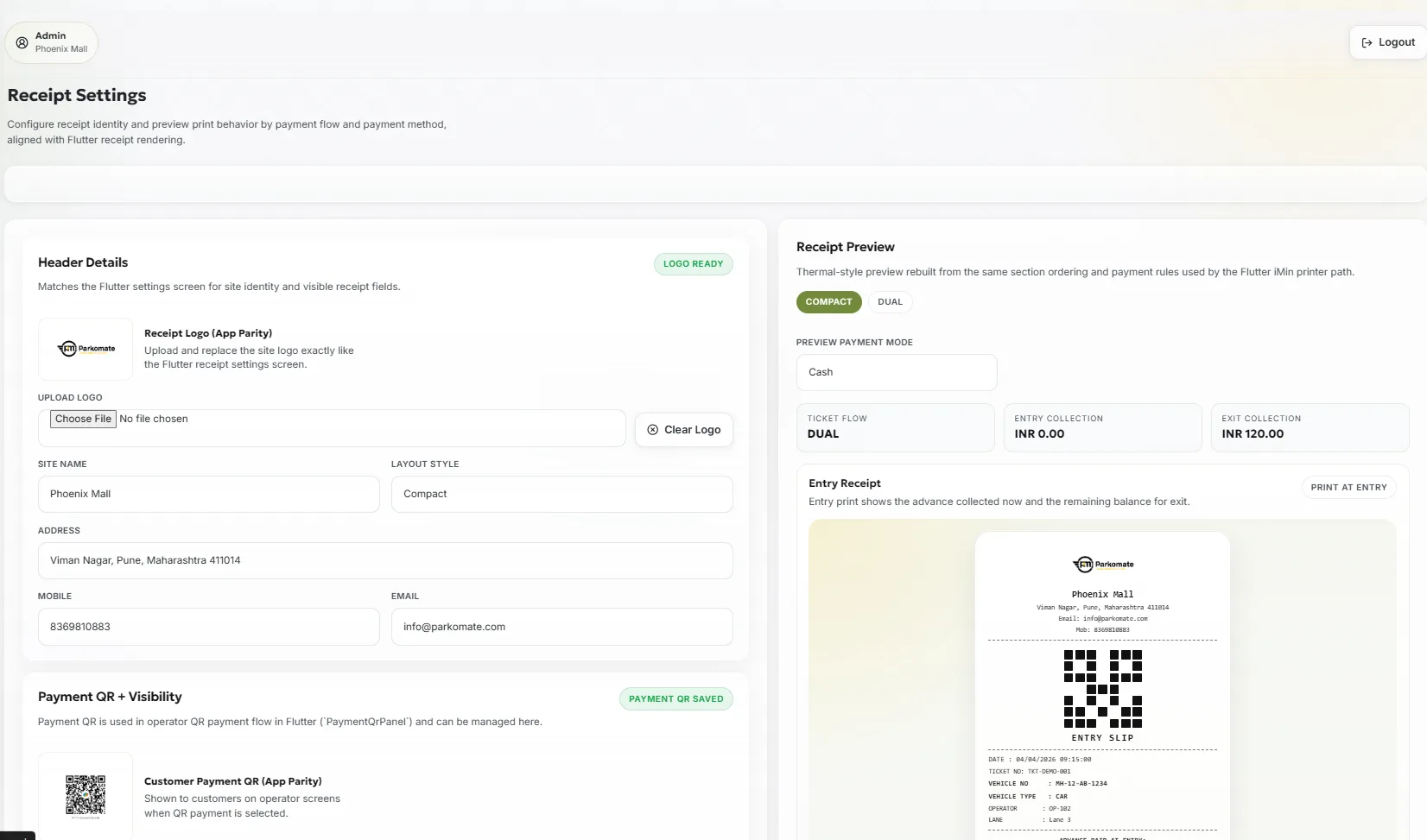Click the Site Name field with Phoenix Mall
This screenshot has height=840, width=1427.
click(x=209, y=495)
